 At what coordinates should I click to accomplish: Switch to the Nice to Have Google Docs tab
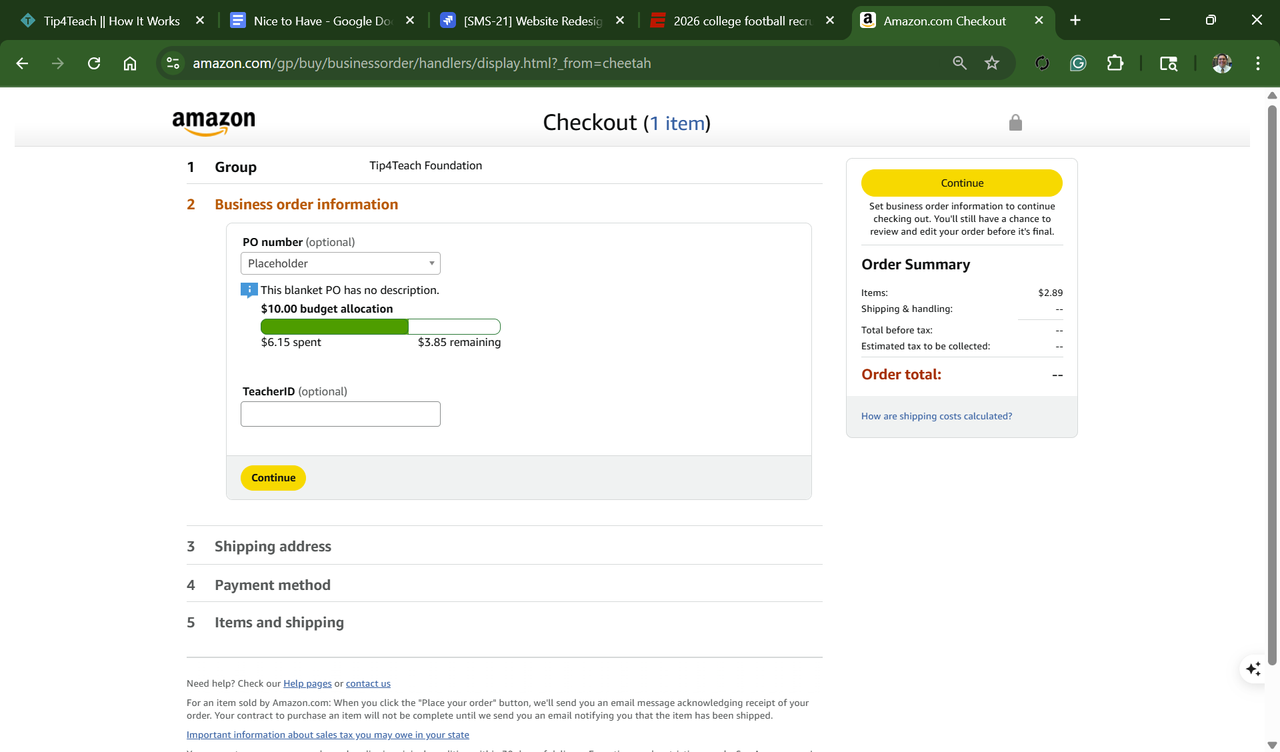point(320,20)
